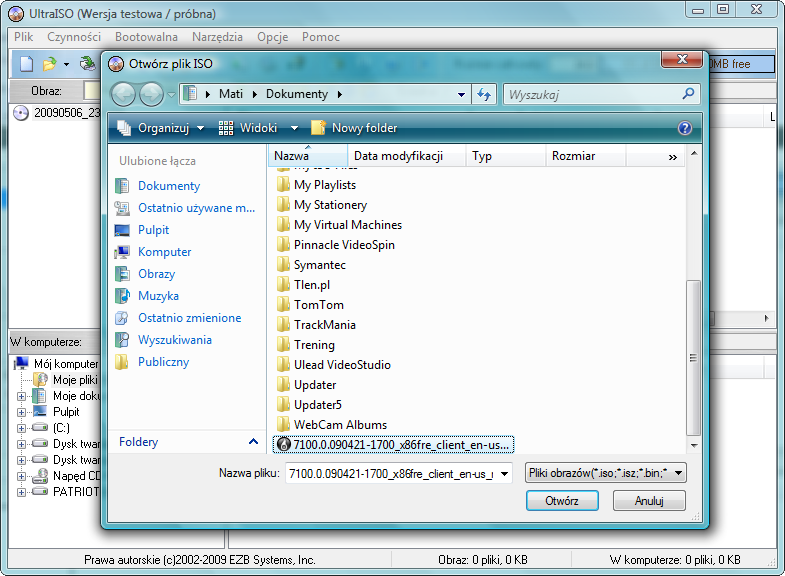Expand the PATRIOT drive tree node
Viewport: 785px width, 576px height.
point(21,492)
